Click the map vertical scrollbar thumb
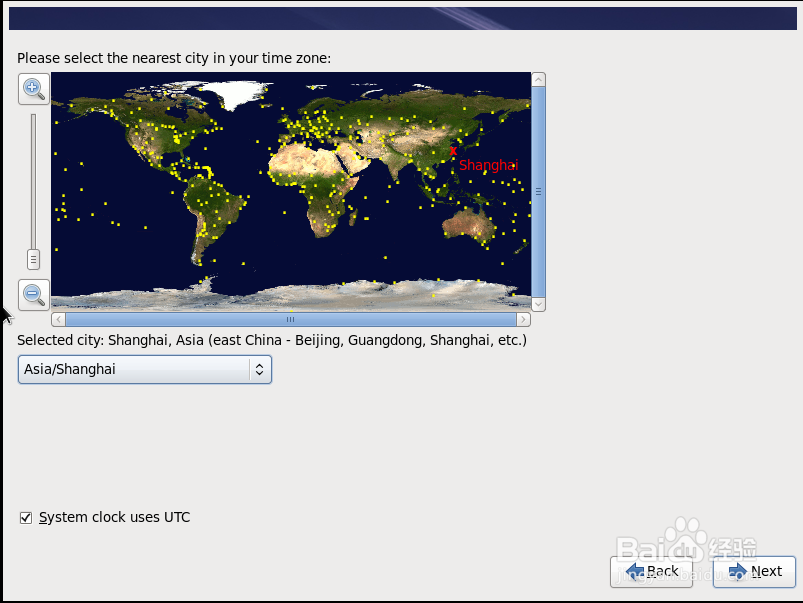This screenshot has height=603, width=803. click(538, 192)
